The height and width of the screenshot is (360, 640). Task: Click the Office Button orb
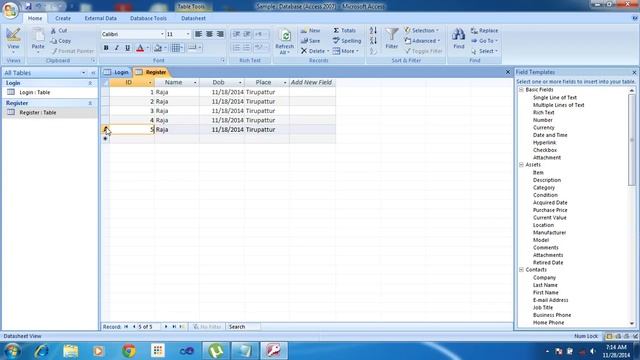[x=10, y=10]
